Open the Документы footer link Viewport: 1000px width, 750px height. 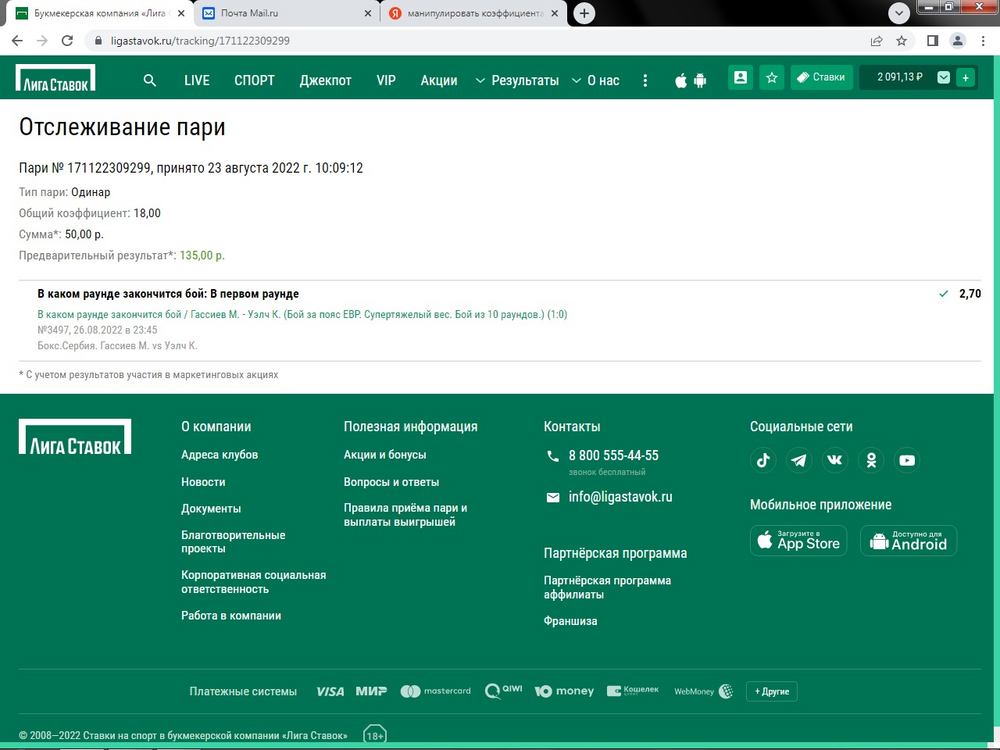point(211,509)
